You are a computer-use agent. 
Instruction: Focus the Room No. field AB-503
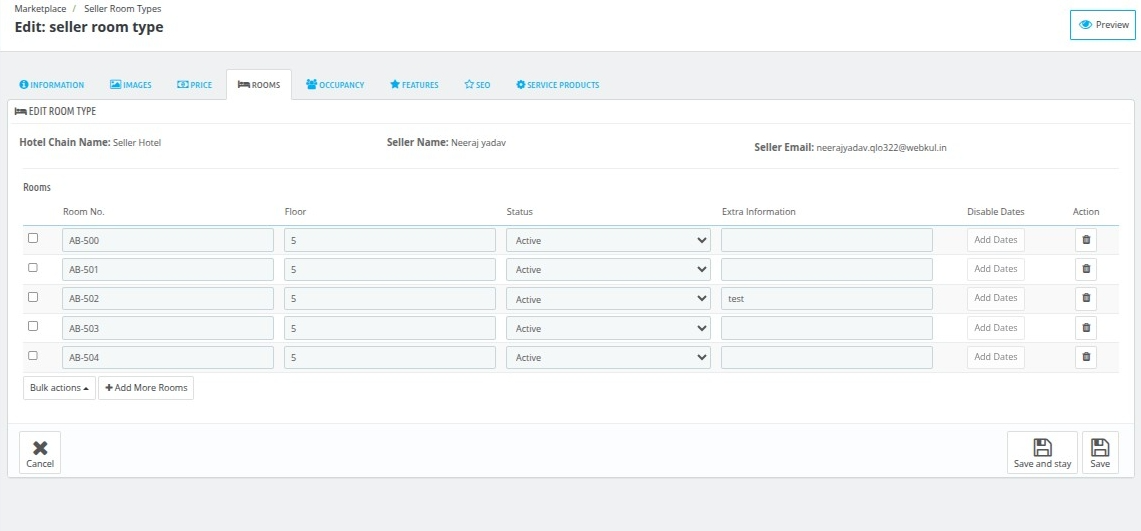point(168,328)
